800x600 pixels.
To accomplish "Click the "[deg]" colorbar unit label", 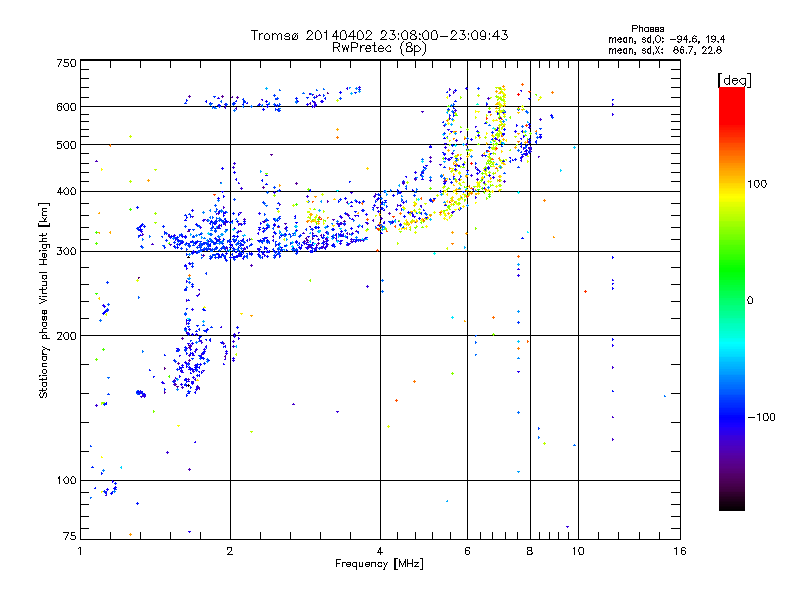I will (x=734, y=80).
